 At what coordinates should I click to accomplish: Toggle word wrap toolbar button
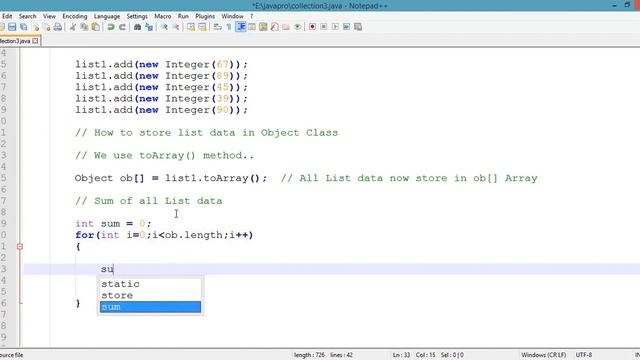(218, 27)
